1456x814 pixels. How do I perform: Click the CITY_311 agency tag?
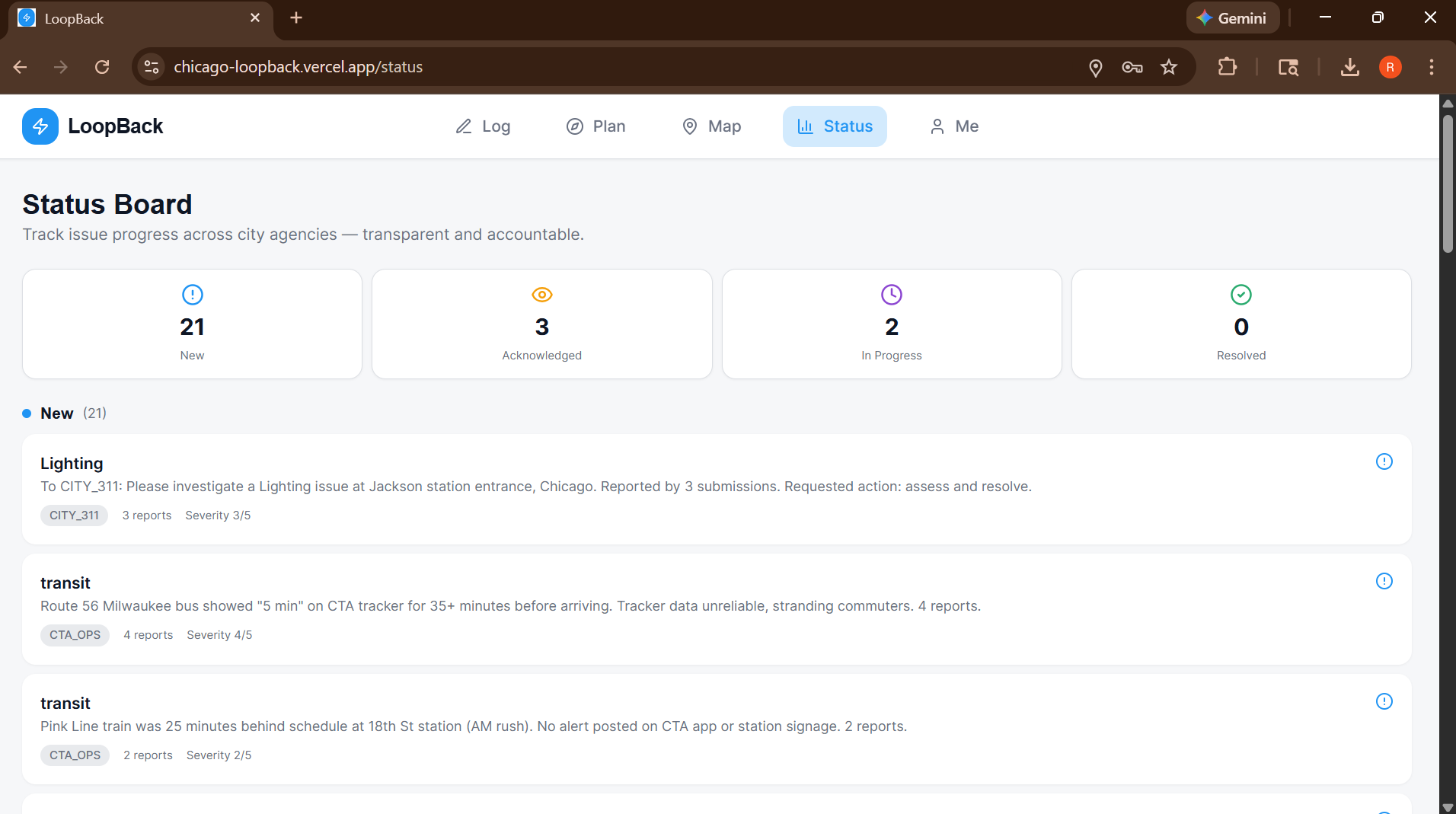point(74,516)
